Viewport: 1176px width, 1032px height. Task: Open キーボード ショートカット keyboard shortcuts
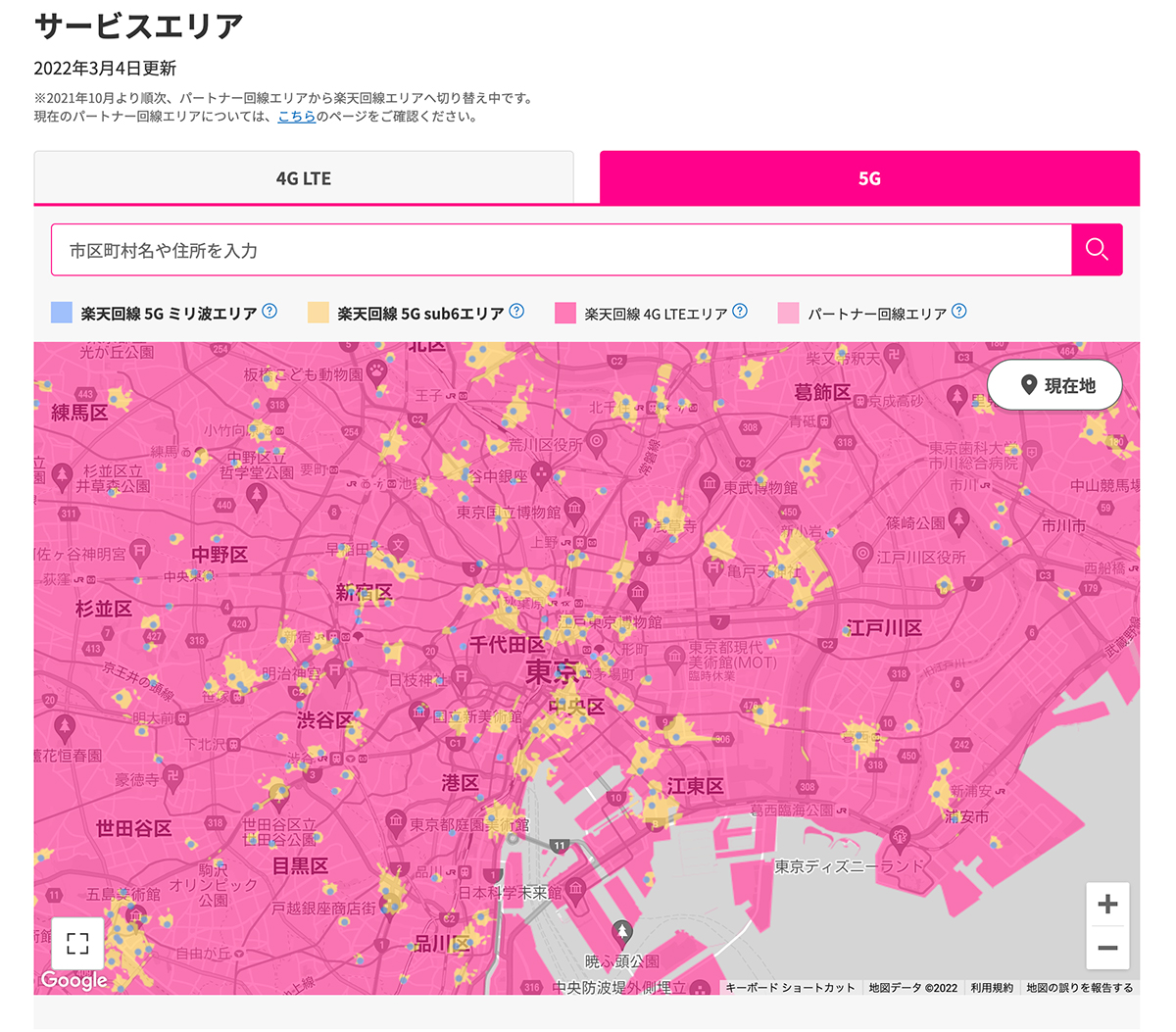790,988
